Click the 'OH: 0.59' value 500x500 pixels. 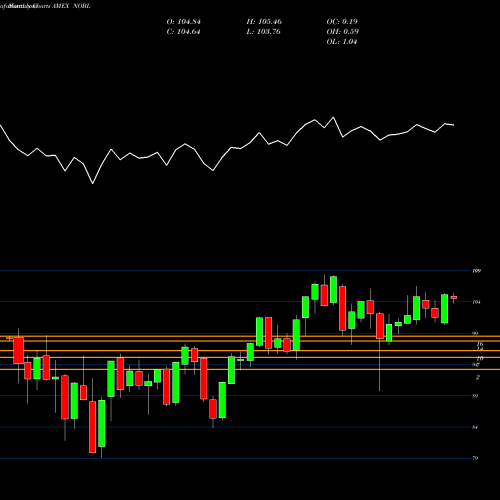click(x=343, y=32)
